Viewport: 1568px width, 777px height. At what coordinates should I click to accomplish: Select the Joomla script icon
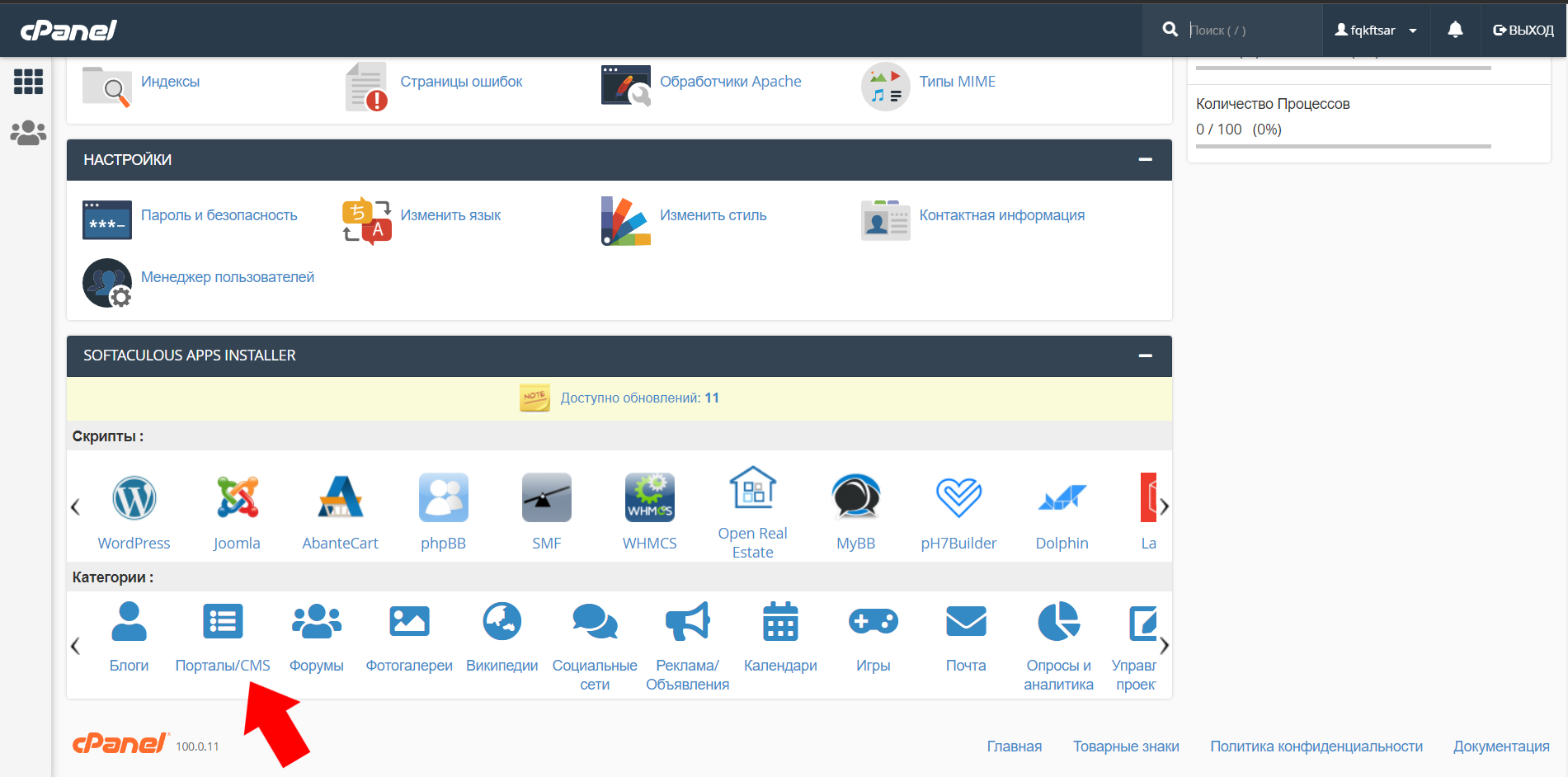(237, 497)
